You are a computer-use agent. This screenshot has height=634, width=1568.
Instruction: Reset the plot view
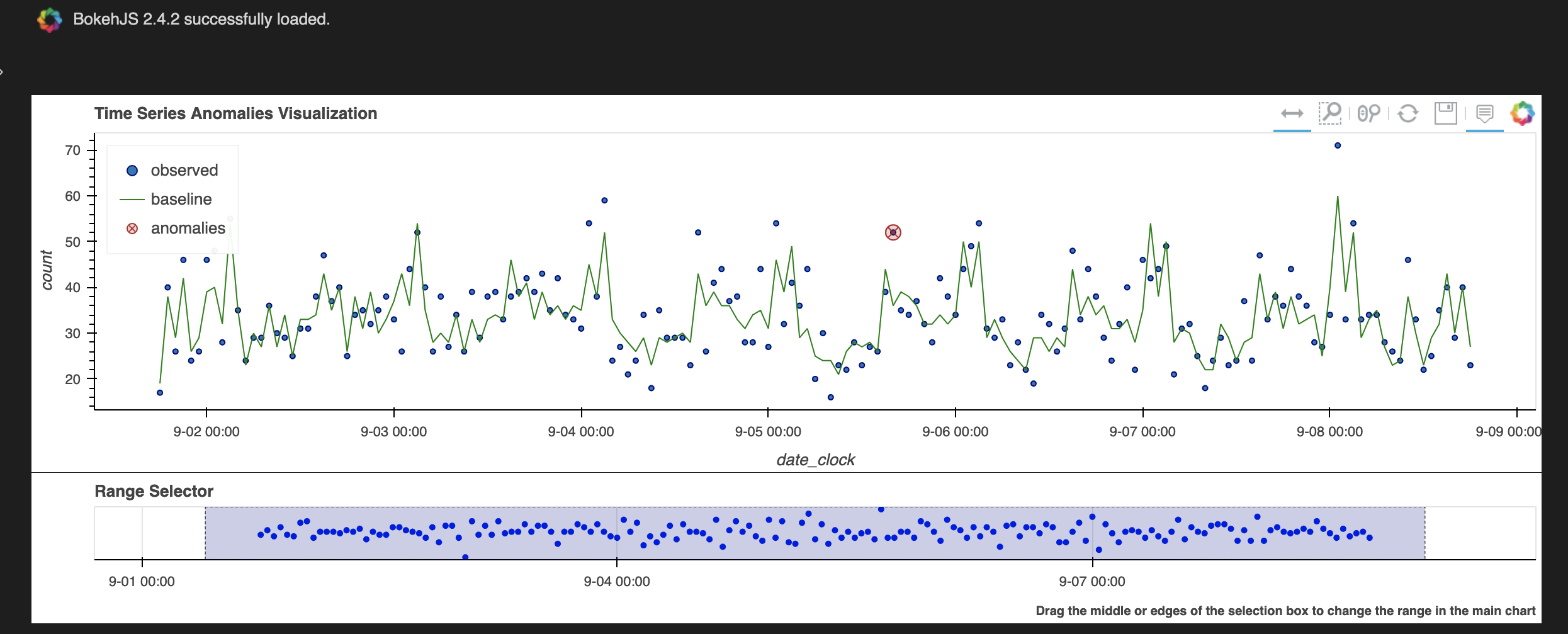1408,114
